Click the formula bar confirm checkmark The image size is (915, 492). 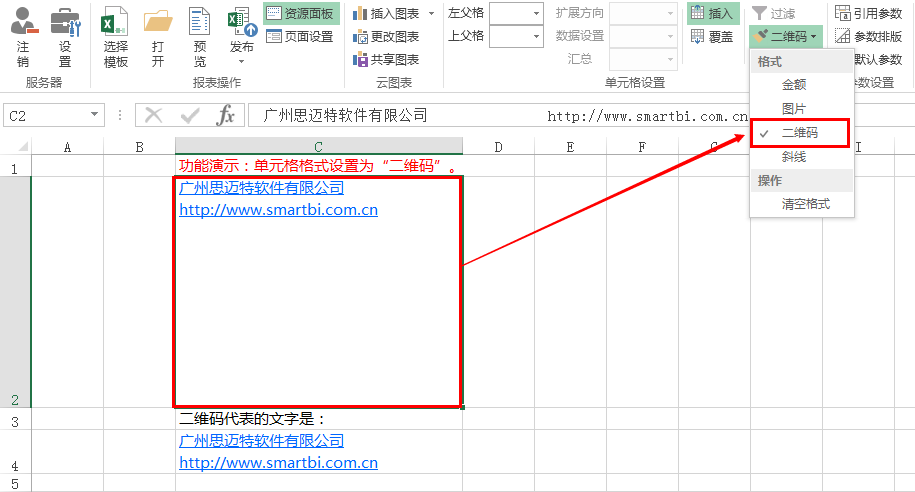[190, 115]
